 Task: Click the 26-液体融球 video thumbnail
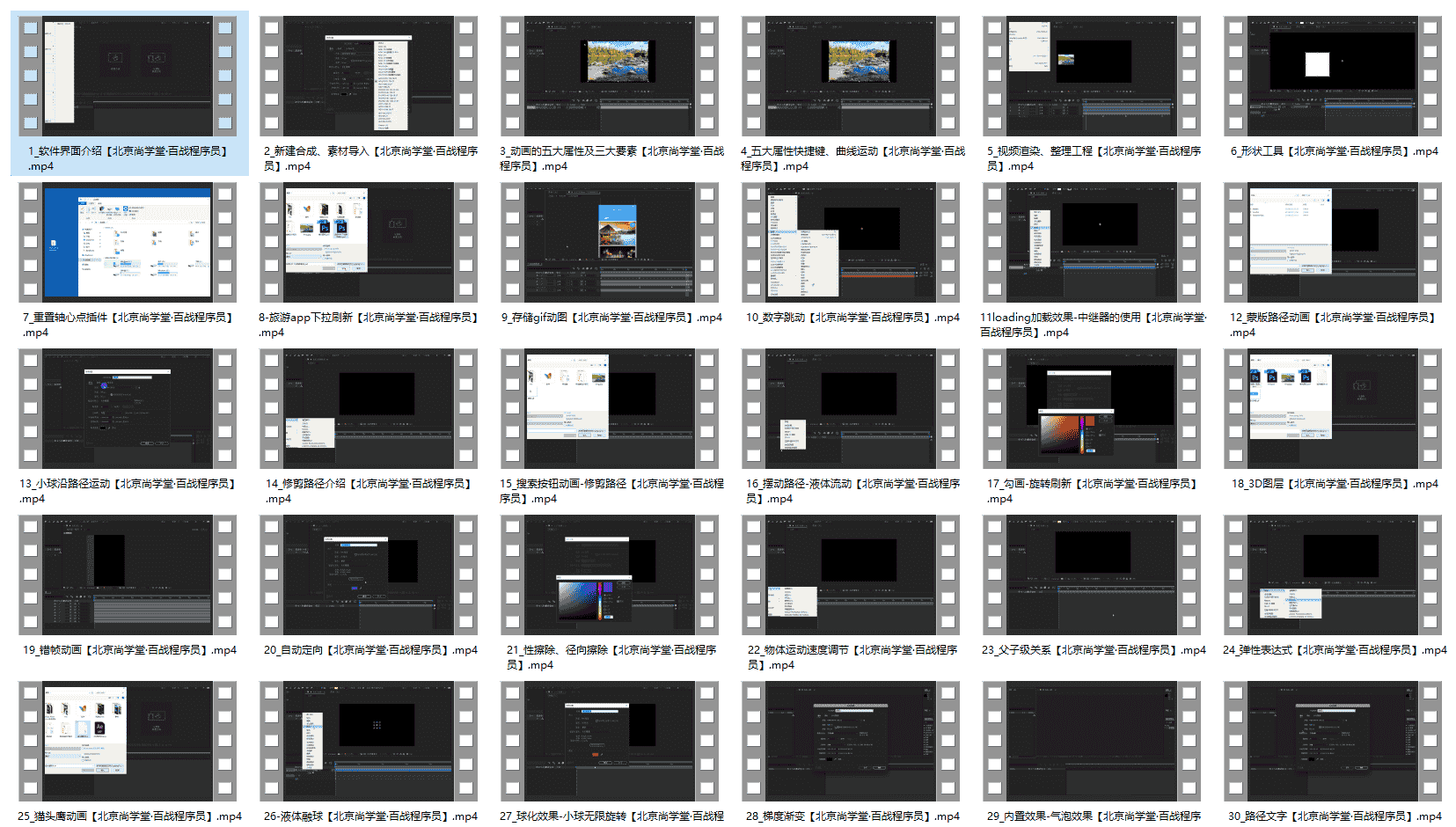point(369,741)
